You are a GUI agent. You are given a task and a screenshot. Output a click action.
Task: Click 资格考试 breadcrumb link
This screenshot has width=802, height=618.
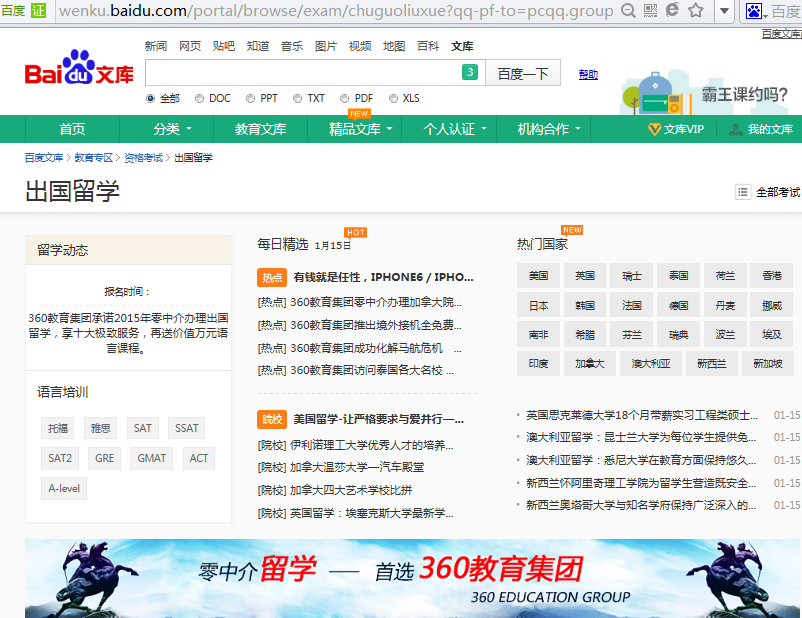[143, 158]
